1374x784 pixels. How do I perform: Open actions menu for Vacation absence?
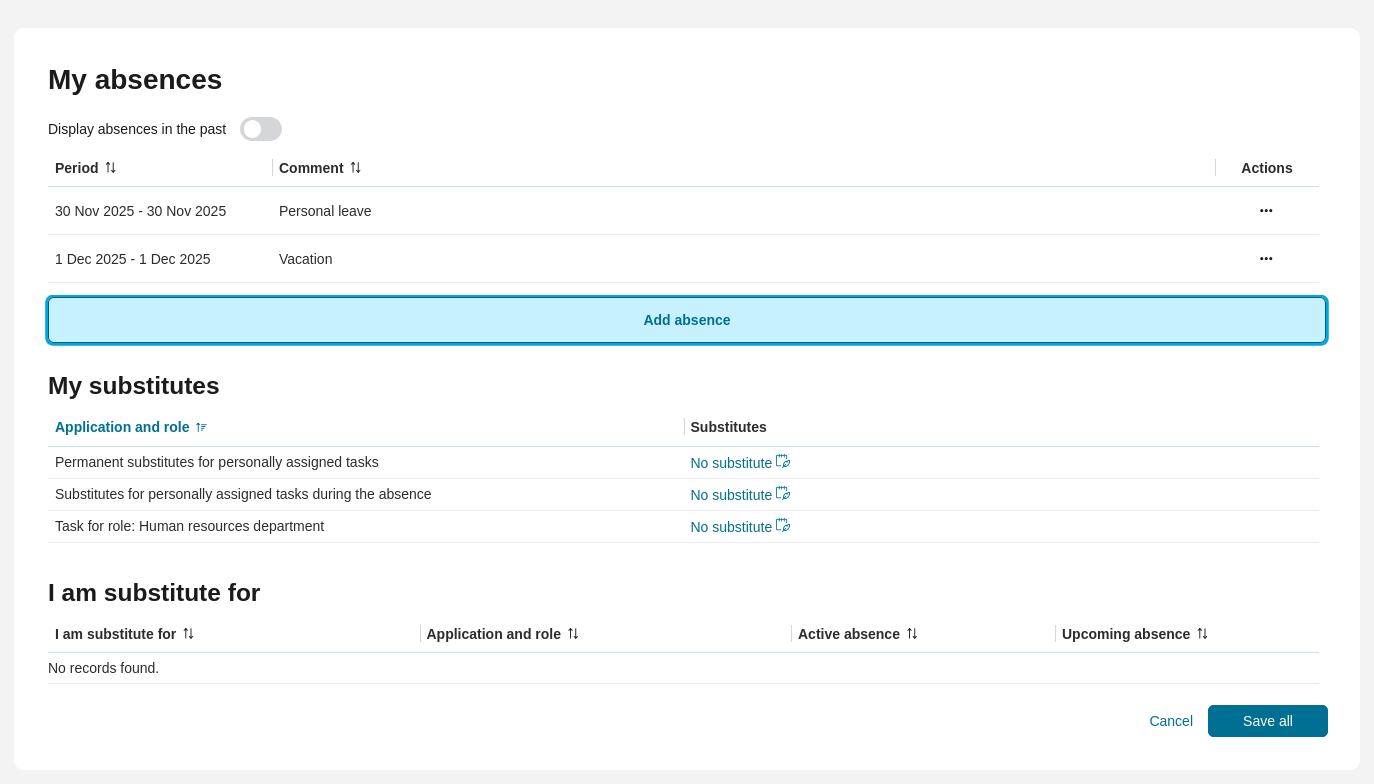(x=1266, y=259)
